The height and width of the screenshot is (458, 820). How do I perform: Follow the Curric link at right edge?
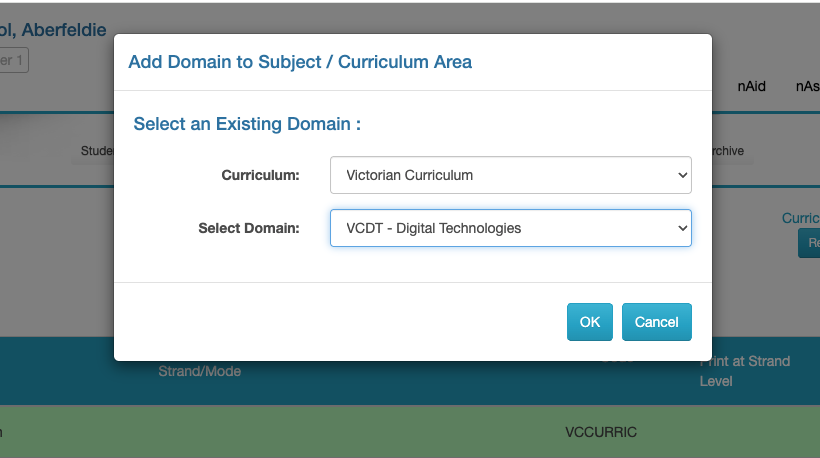(x=801, y=218)
